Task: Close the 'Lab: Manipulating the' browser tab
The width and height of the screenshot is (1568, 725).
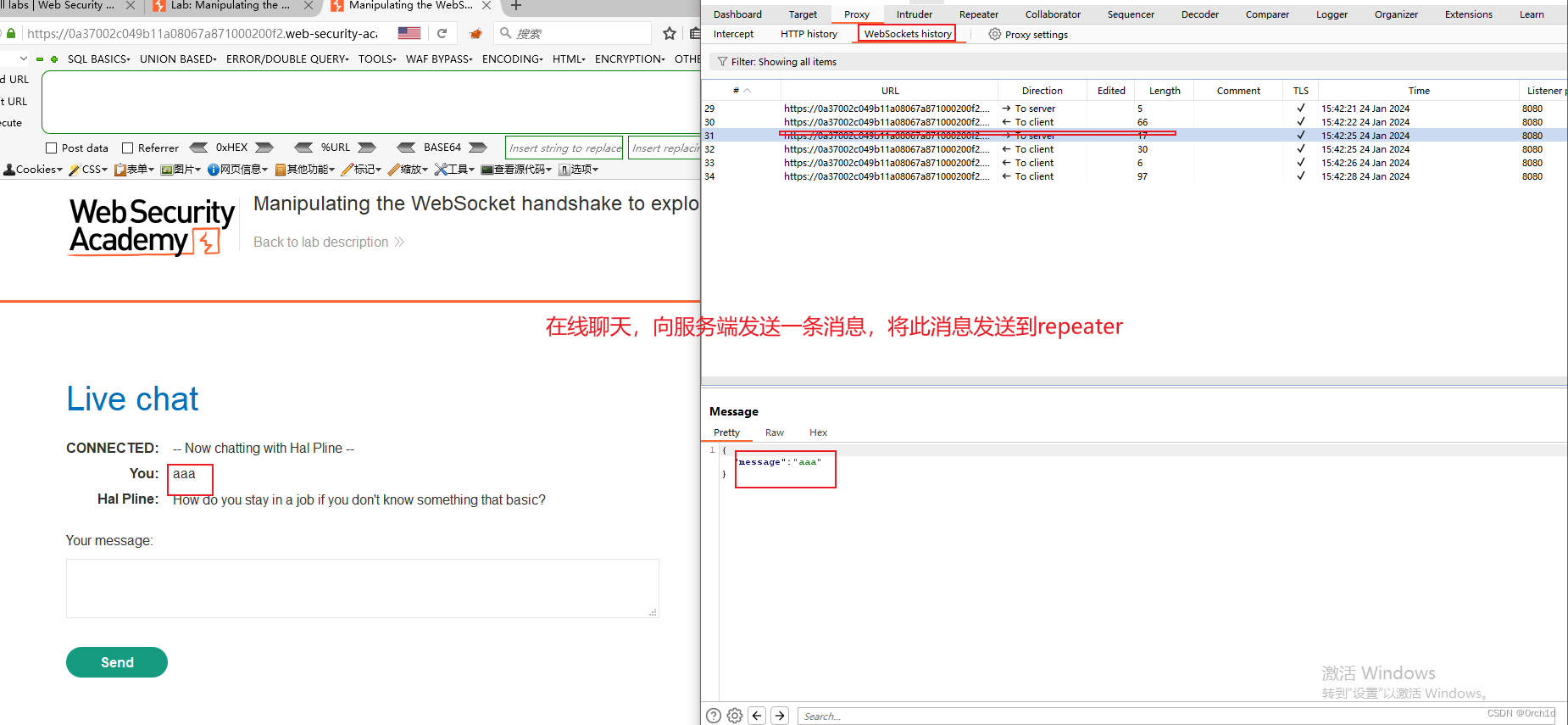Action: click(309, 5)
